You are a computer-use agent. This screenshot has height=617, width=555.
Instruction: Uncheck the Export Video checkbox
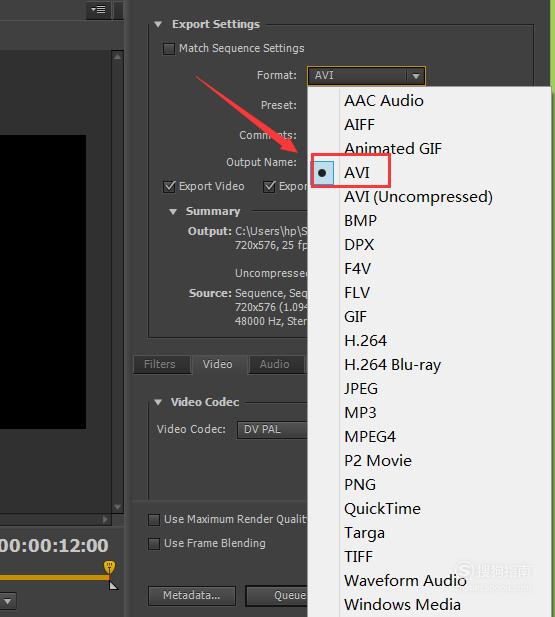tap(169, 186)
